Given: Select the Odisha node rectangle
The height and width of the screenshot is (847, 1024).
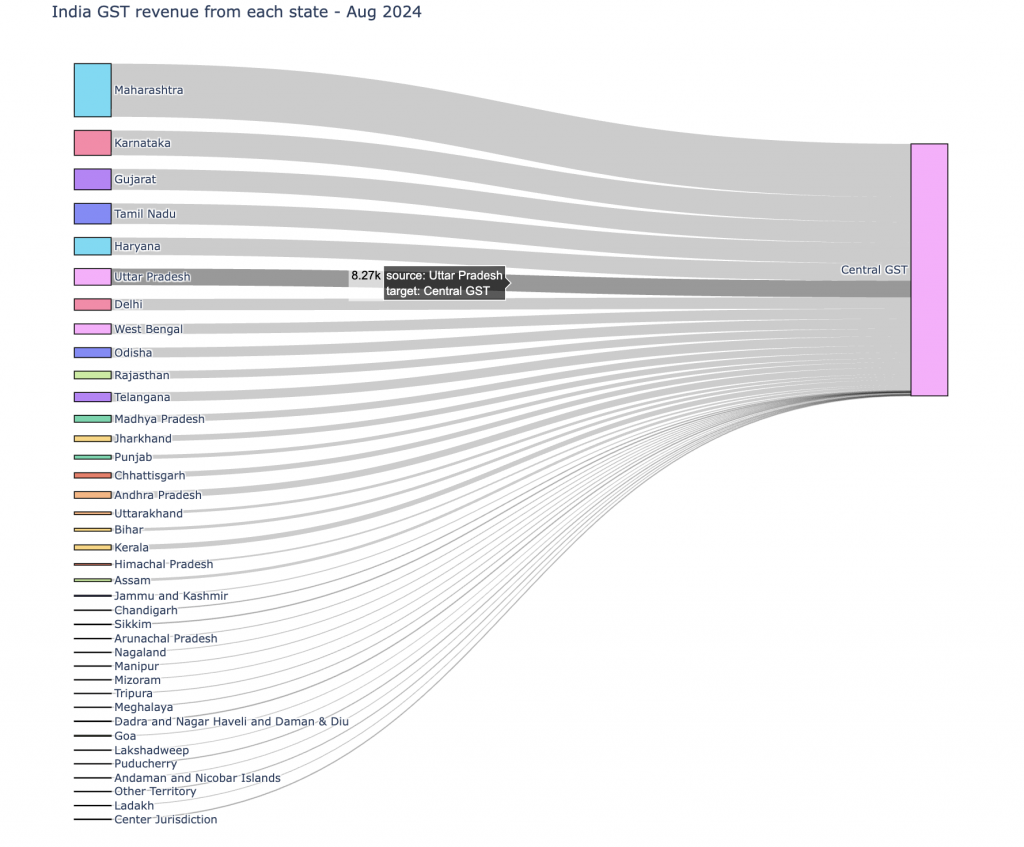Looking at the screenshot, I should (x=92, y=353).
